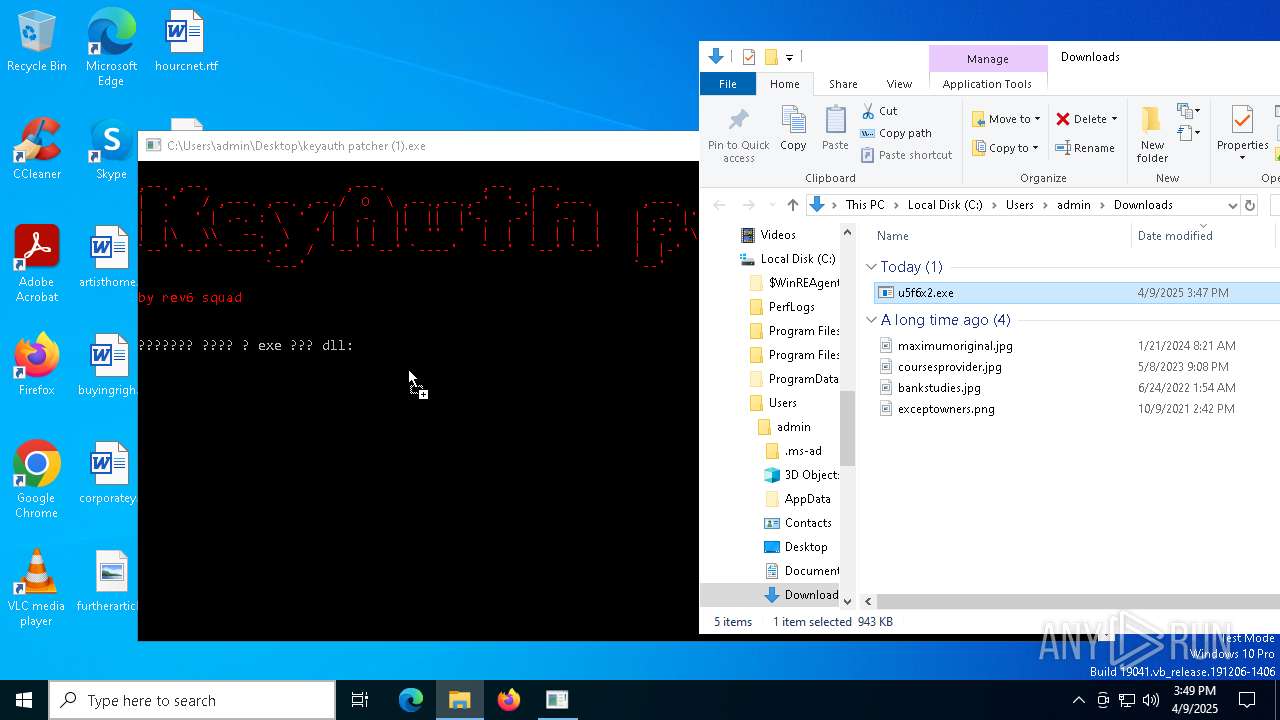Screen dimensions: 1280x720
Task: Switch to the Home ribbon tab
Action: tap(784, 84)
